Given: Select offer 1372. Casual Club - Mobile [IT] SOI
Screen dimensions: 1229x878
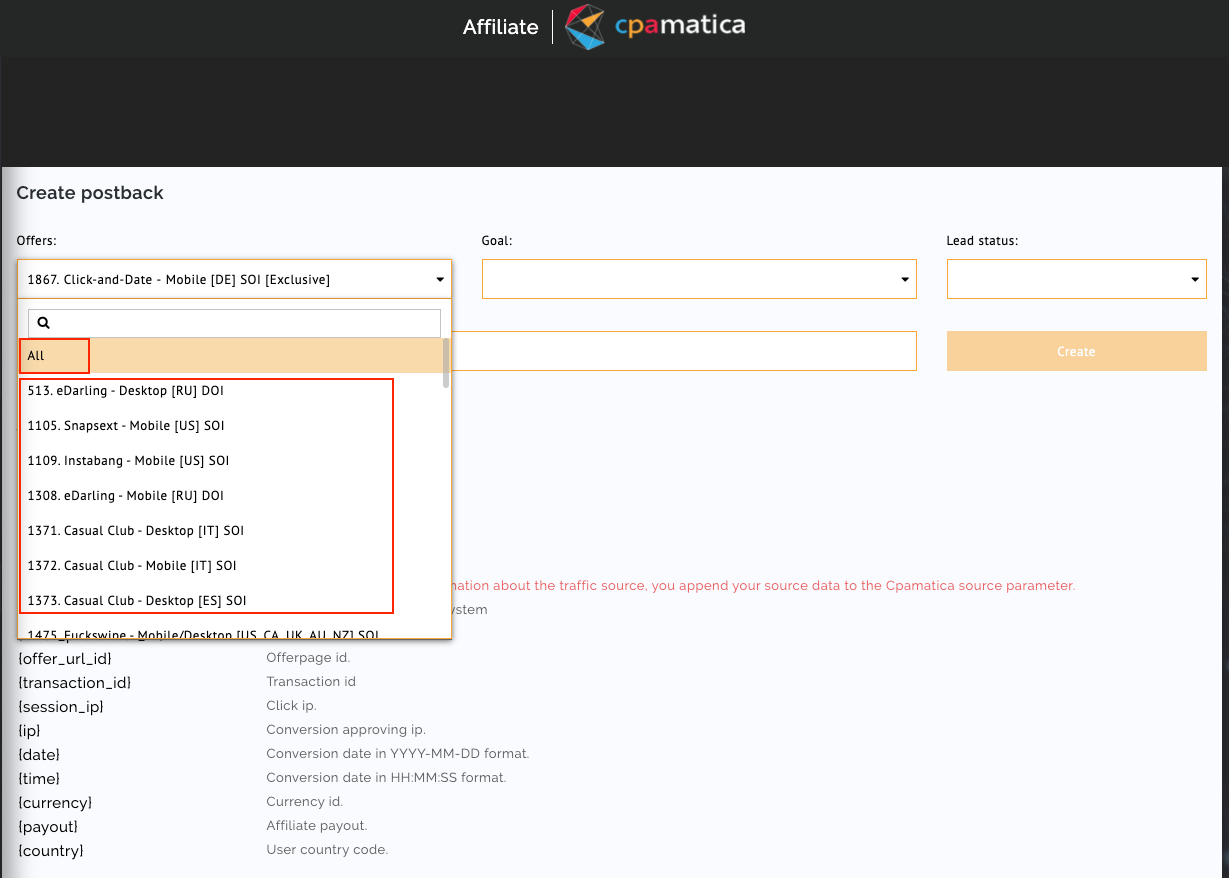Looking at the screenshot, I should tap(232, 566).
